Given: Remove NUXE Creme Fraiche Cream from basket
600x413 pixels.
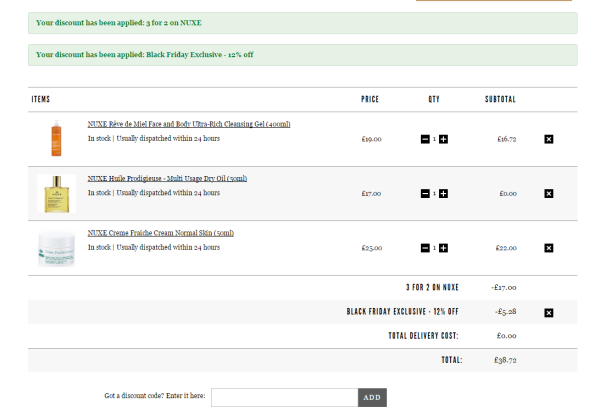Looking at the screenshot, I should point(548,248).
